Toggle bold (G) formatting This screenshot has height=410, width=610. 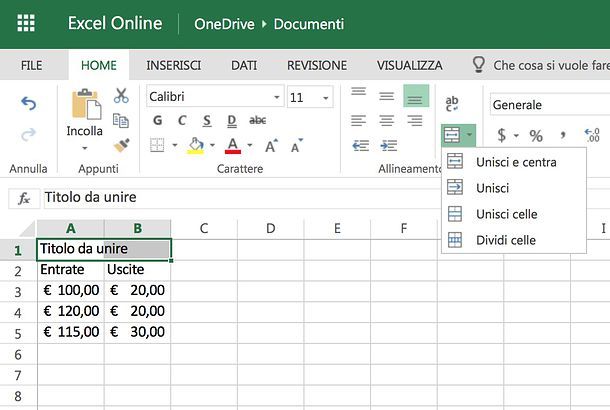pyautogui.click(x=158, y=121)
